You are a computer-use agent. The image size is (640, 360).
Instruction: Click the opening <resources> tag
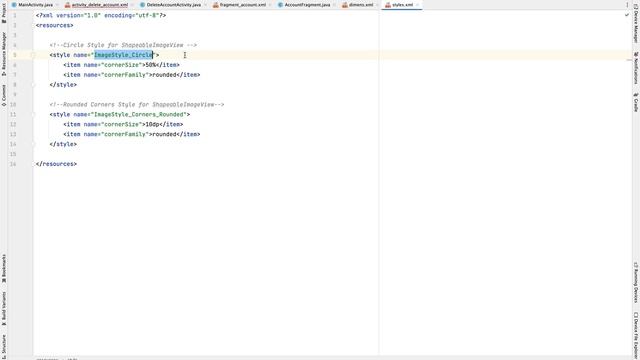[x=54, y=25]
